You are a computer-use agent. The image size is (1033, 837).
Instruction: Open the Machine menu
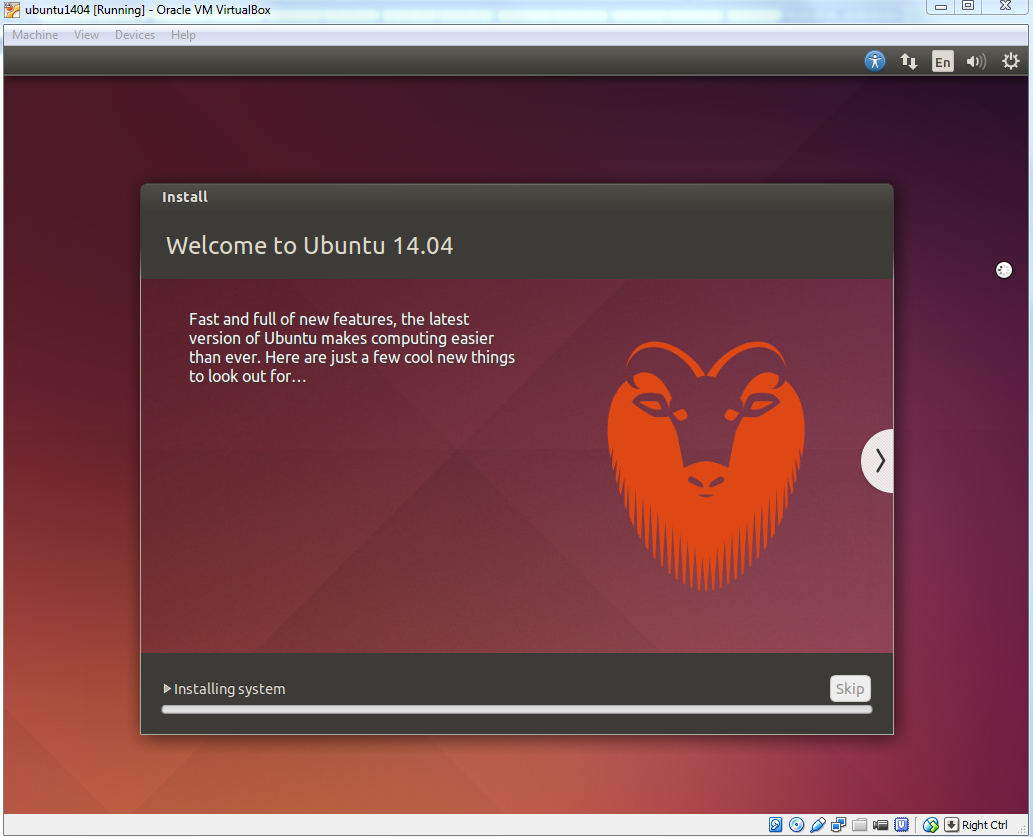click(34, 34)
